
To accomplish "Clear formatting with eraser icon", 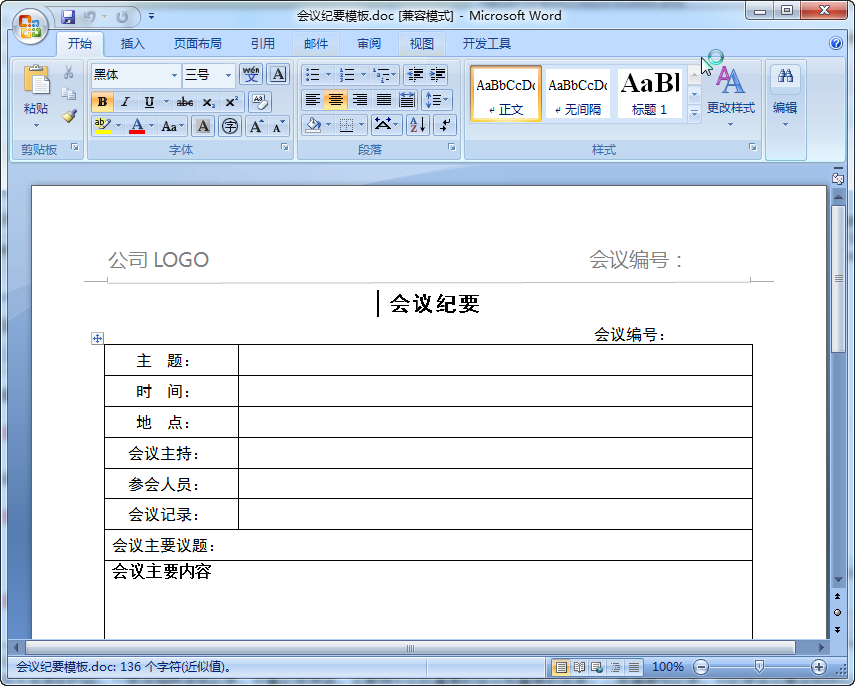I will 260,101.
